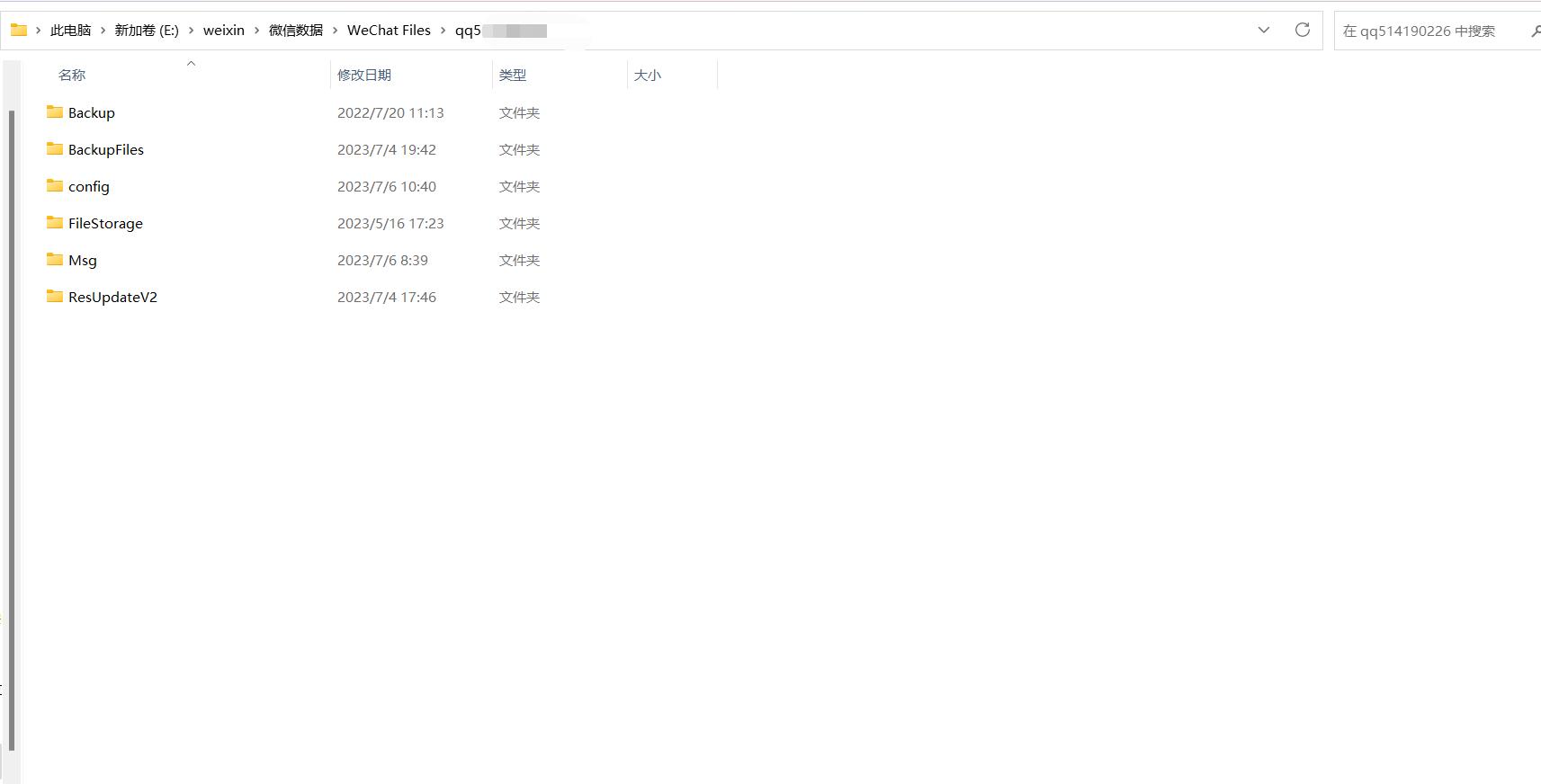Select the config folder icon
Screen dimensions: 1541x784
pyautogui.click(x=55, y=185)
